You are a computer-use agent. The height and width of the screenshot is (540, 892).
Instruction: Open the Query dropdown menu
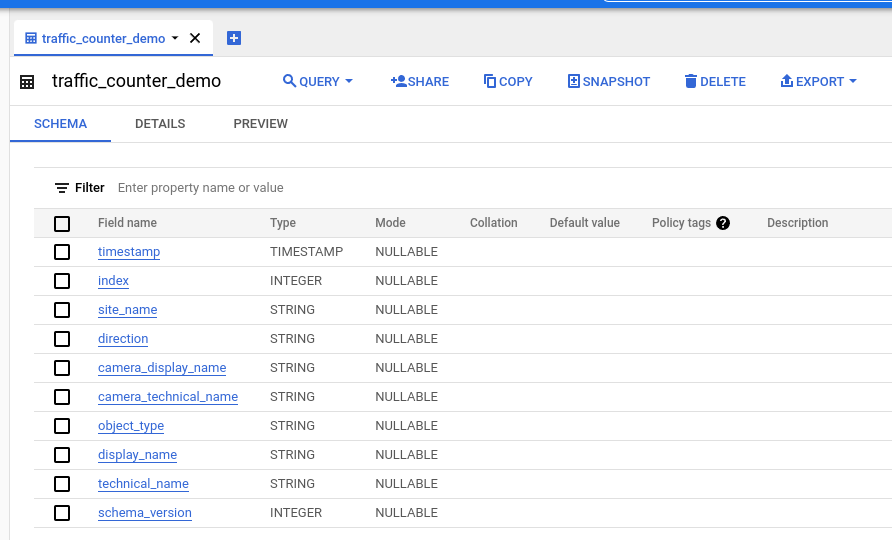click(x=318, y=81)
